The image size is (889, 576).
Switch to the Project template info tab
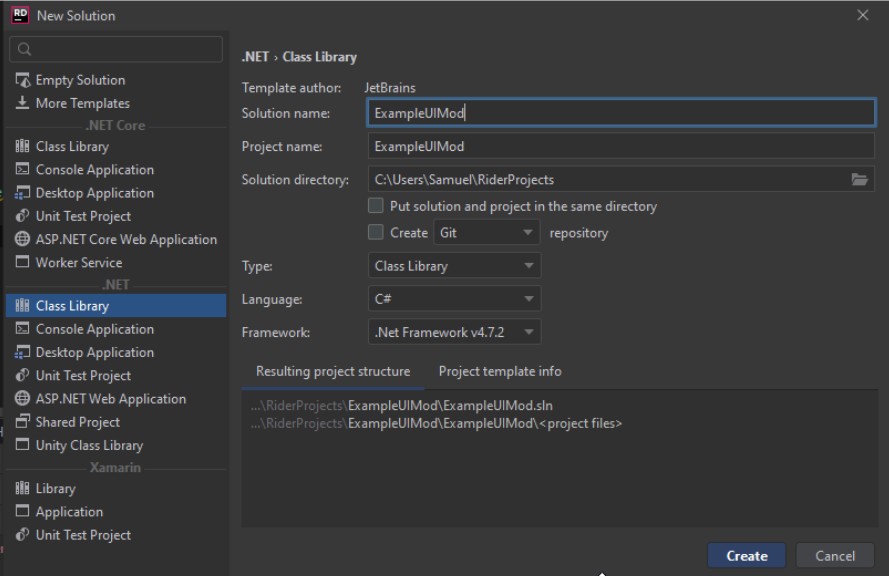point(500,371)
